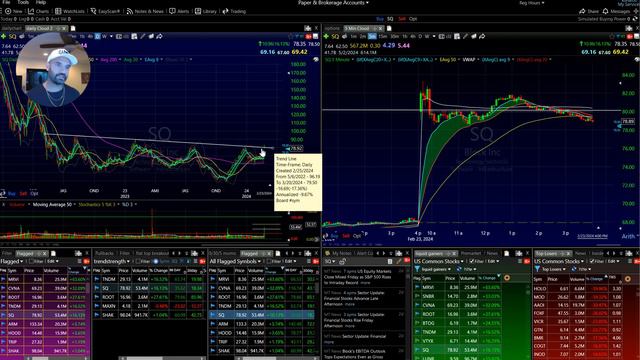Select the ARM row in the Flagged list
This screenshot has height=360, width=640.
coord(44,324)
